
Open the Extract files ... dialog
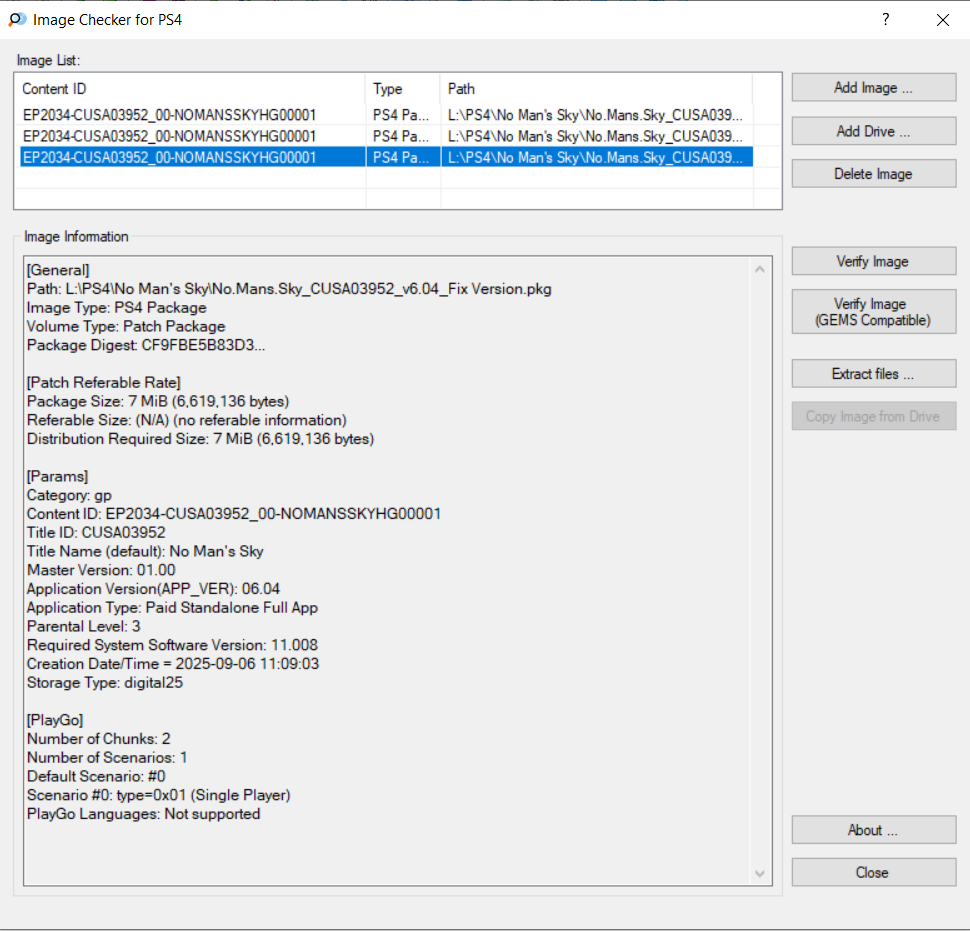point(873,374)
